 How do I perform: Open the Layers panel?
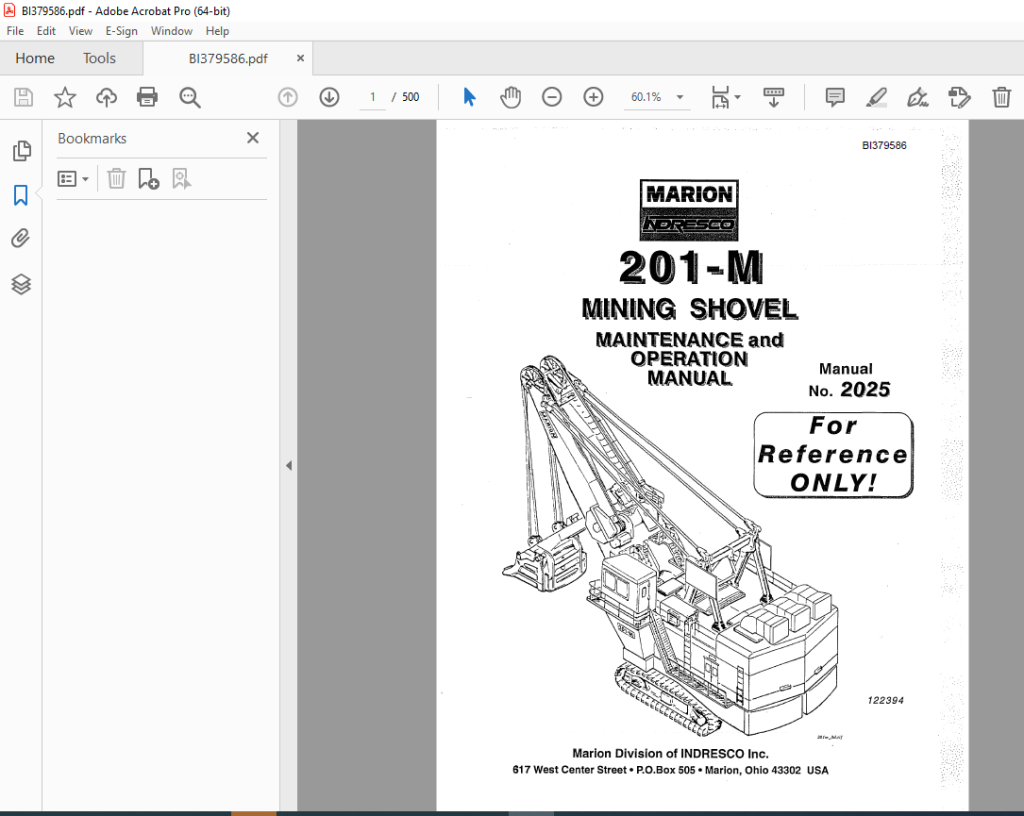21,284
